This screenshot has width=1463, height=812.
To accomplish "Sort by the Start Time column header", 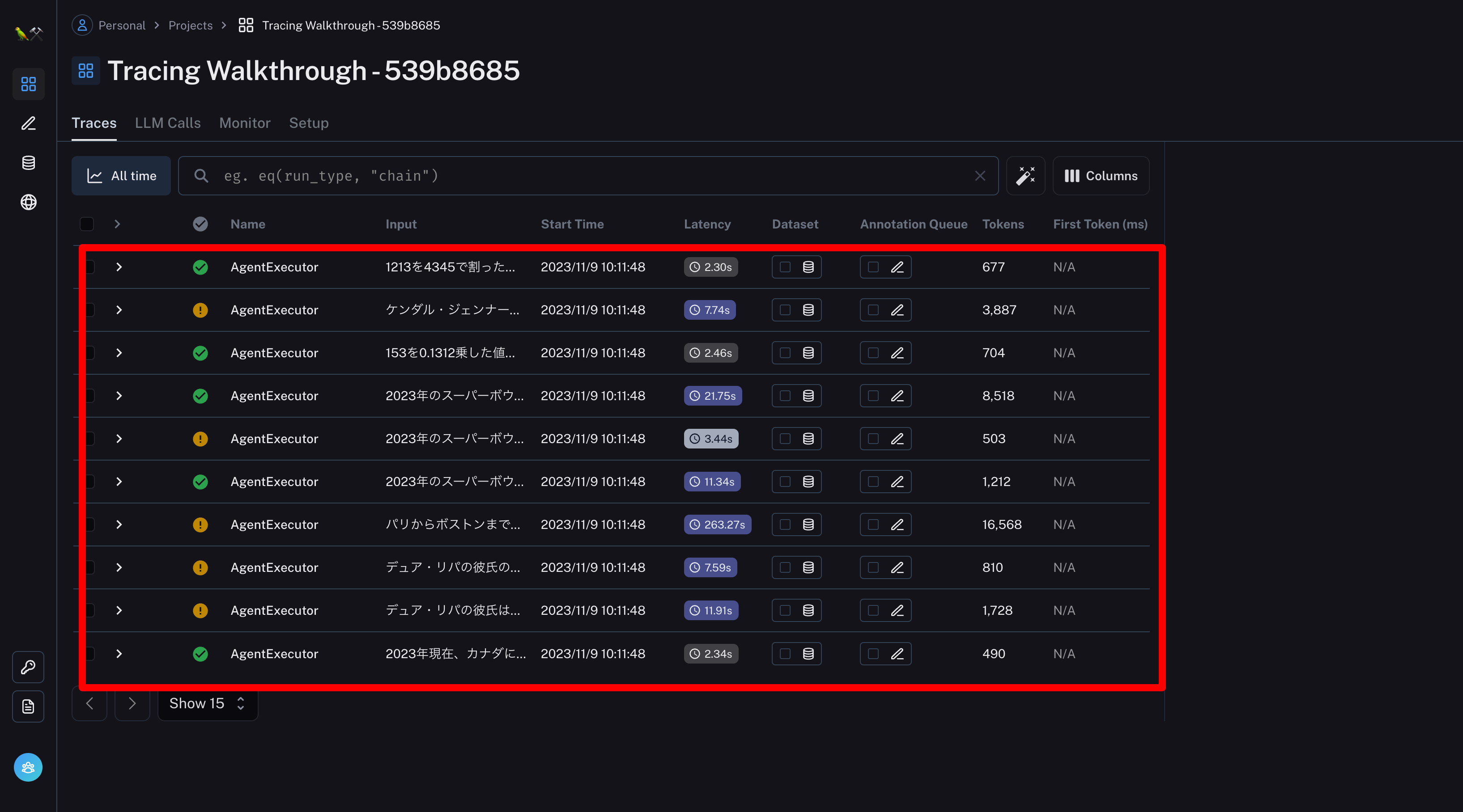I will point(572,224).
